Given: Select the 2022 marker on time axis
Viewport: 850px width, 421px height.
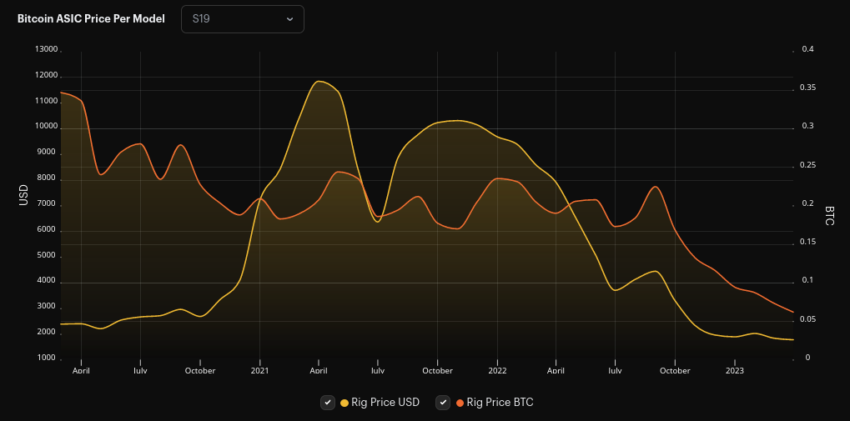Looking at the screenshot, I should [x=496, y=370].
